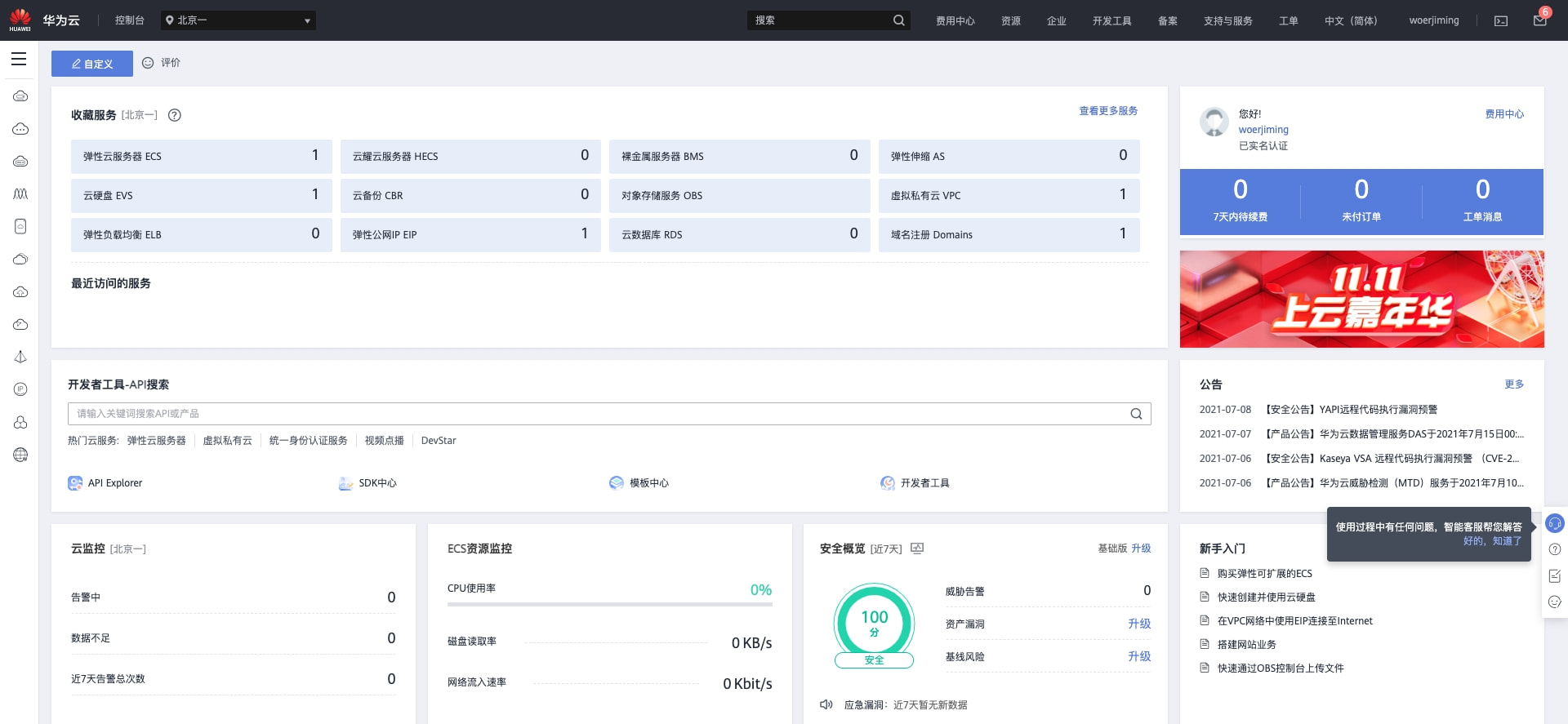Click the top bar 搜索 input field
The image size is (1568, 724).
coord(820,20)
